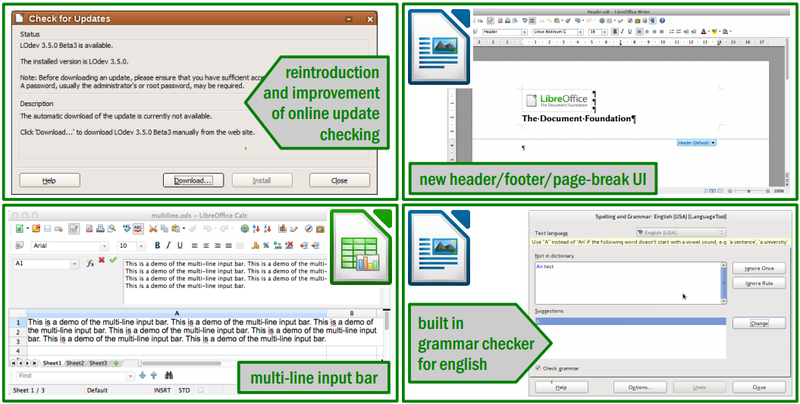Switch to Sheet2 tab in Calc
800x404 pixels.
pyautogui.click(x=75, y=363)
